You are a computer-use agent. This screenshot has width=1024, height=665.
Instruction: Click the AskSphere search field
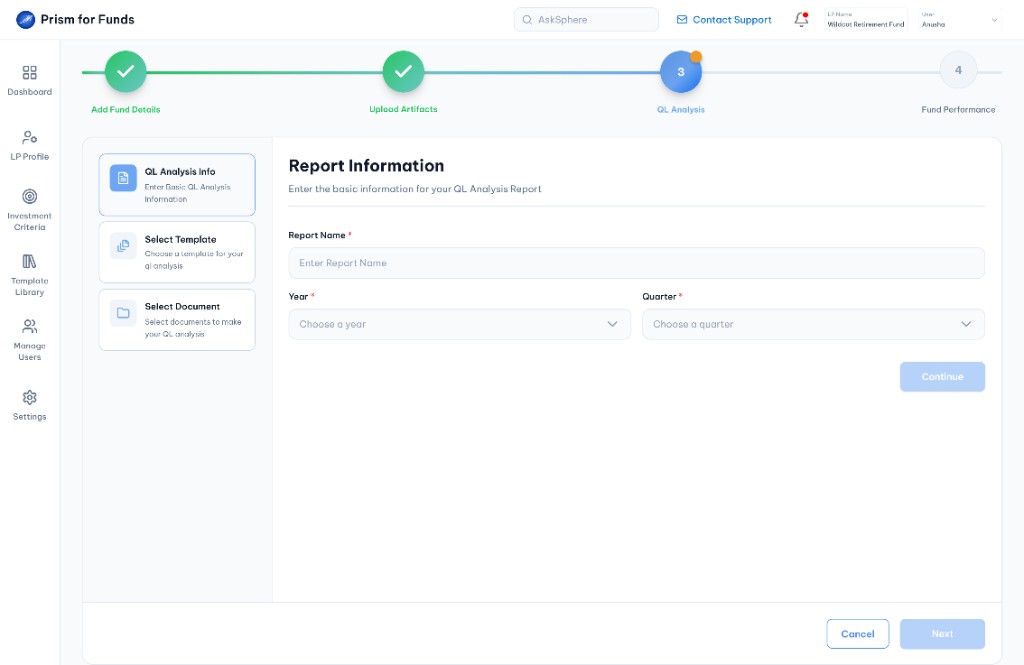pos(586,20)
